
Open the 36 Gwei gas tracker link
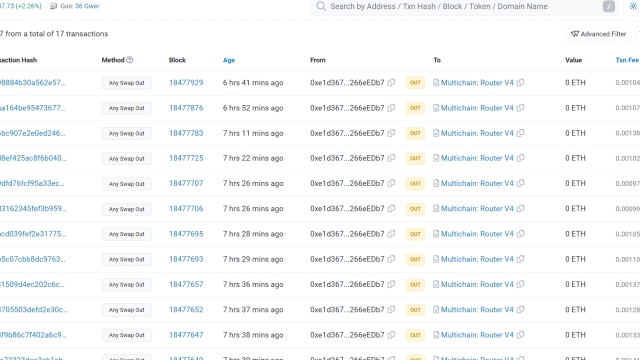click(x=87, y=6)
